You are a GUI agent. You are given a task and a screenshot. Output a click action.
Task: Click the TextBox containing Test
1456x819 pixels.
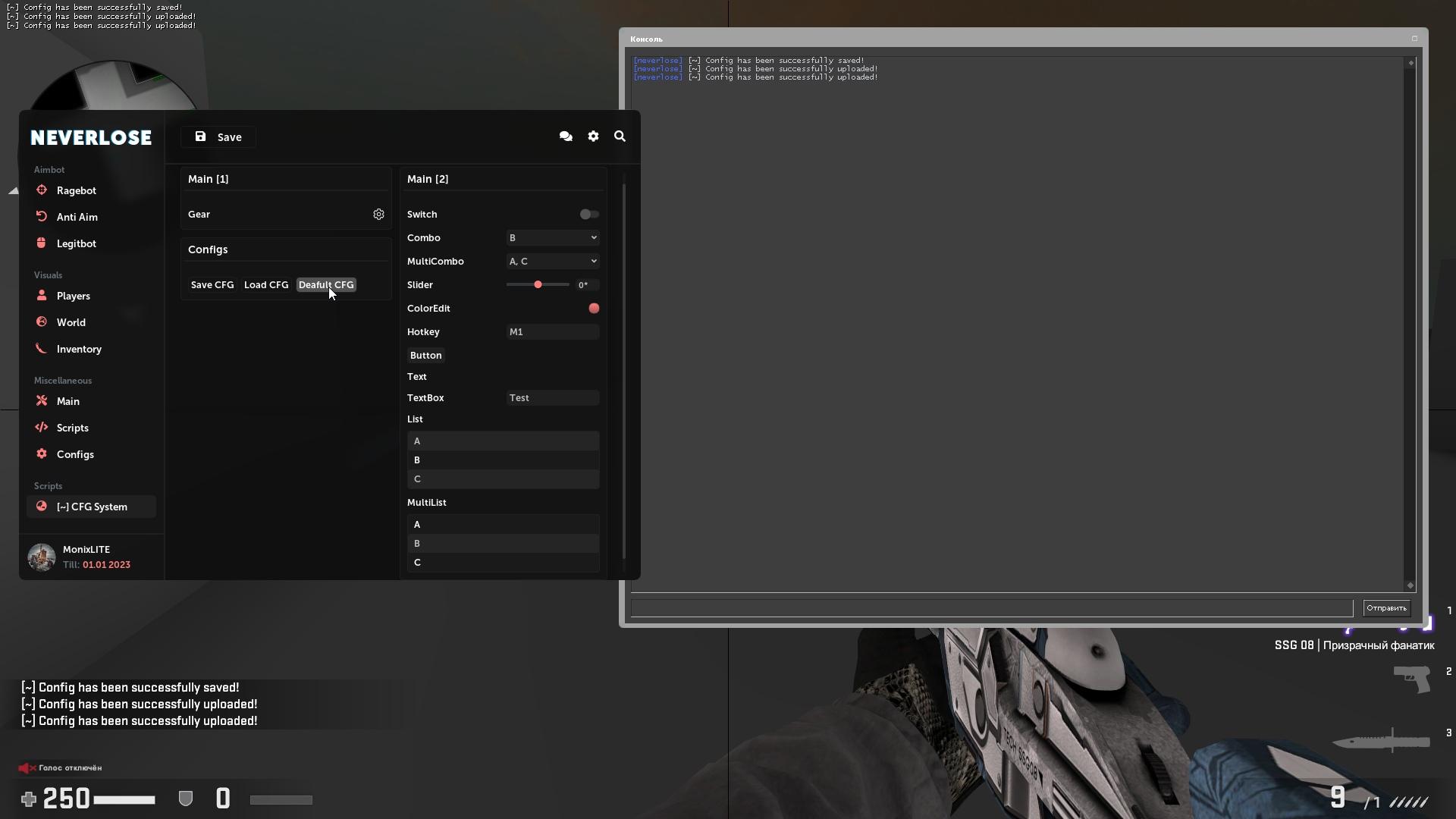(x=552, y=397)
